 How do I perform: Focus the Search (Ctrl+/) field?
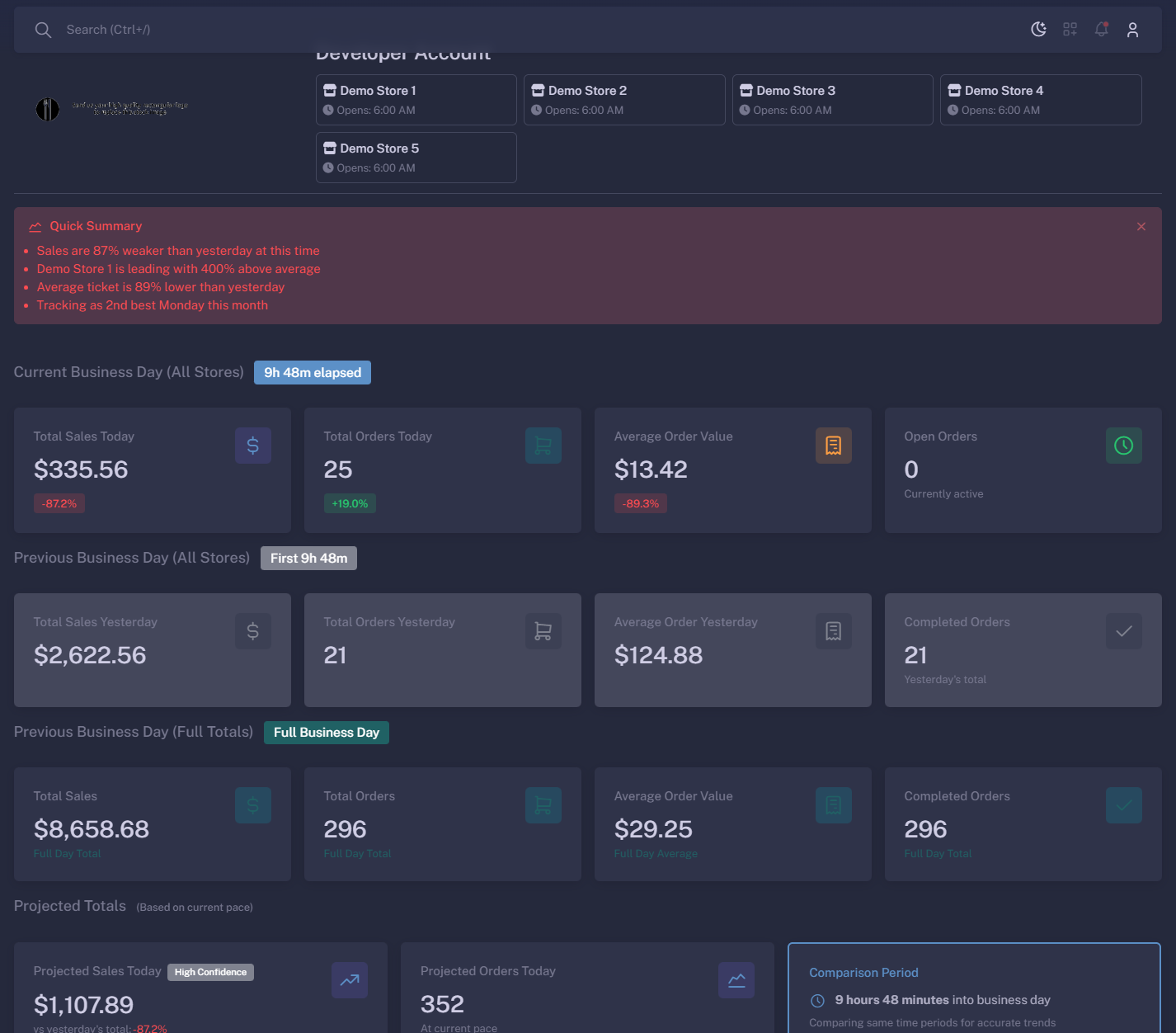pos(330,30)
